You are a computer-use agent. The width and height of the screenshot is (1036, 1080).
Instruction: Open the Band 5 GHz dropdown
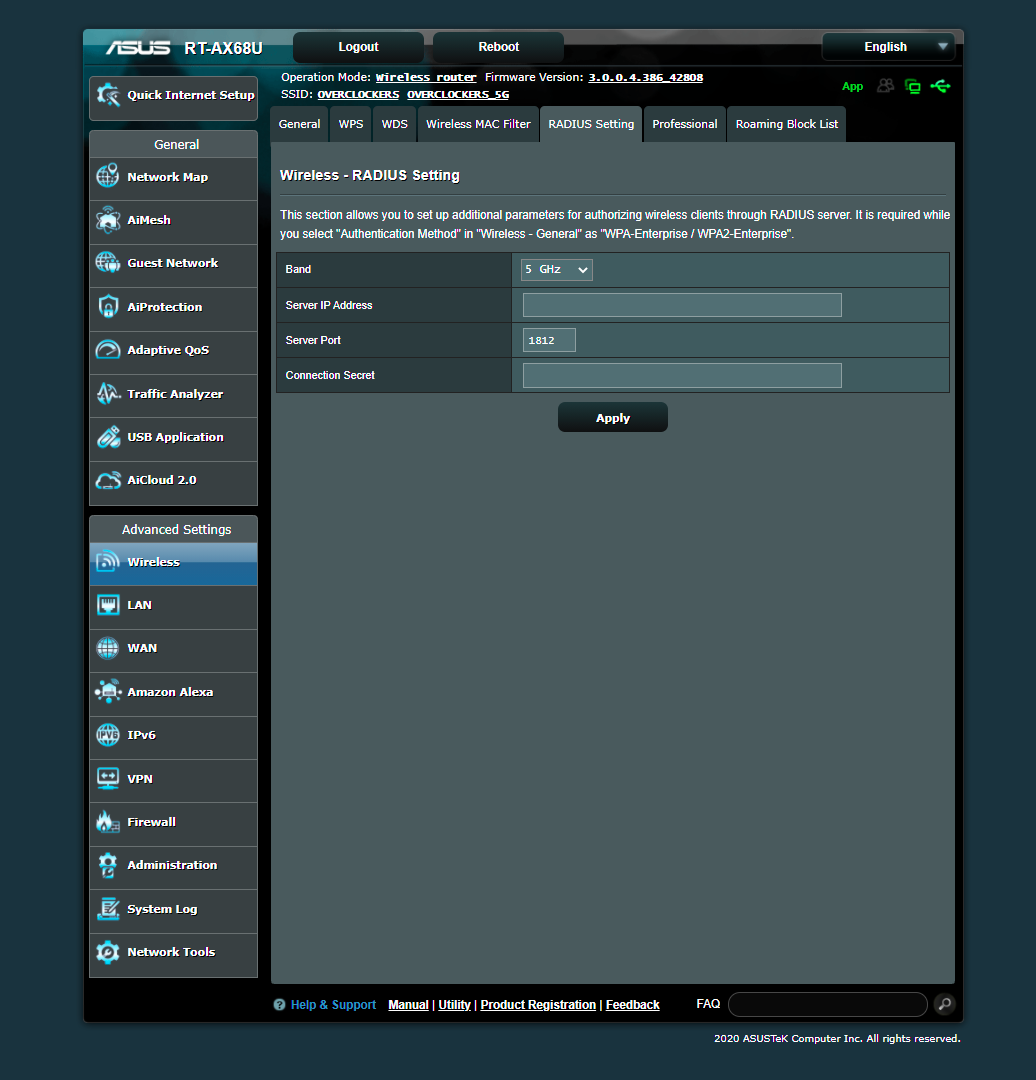point(557,269)
